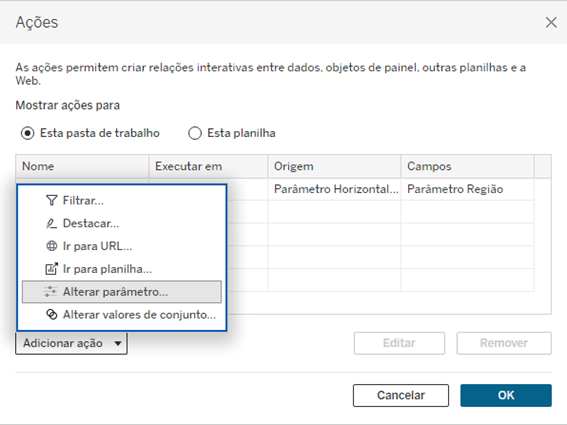Viewport: 567px width, 425px height.
Task: Select the Esta planilha radio option
Action: (195, 133)
